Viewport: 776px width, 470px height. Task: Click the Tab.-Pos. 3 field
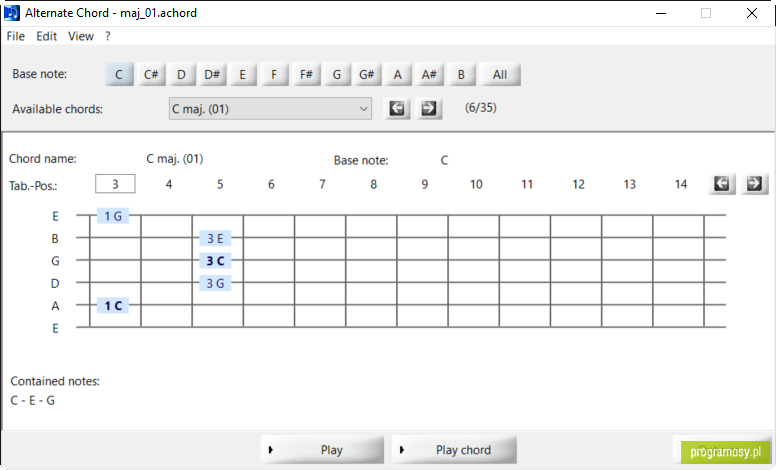115,184
